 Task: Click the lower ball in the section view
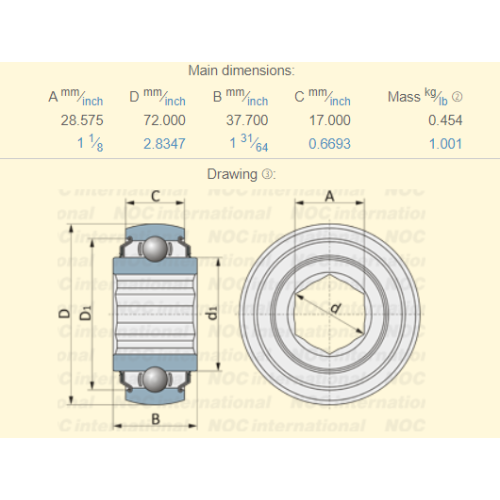click(155, 379)
